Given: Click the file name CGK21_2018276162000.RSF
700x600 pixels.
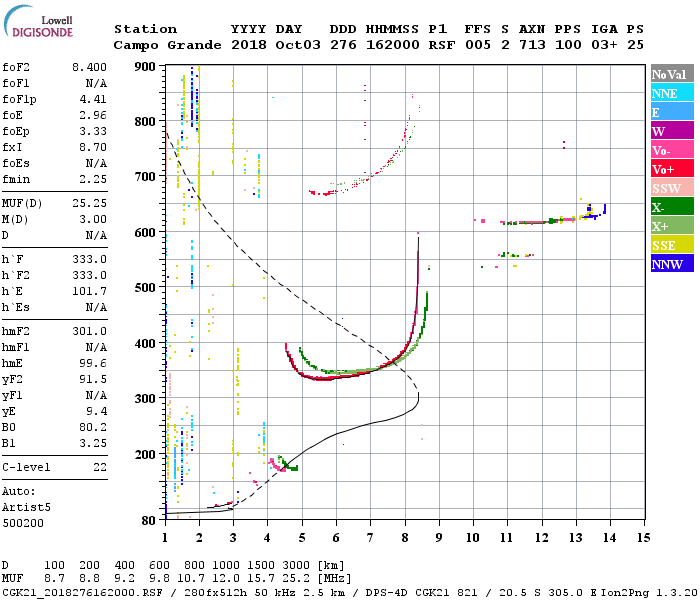Looking at the screenshot, I should pos(83,593).
